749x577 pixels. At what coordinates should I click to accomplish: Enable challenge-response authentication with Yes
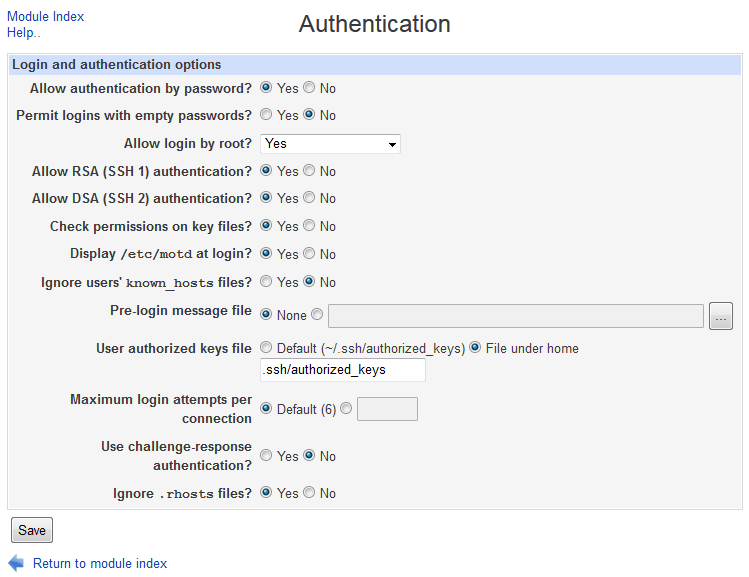[267, 456]
